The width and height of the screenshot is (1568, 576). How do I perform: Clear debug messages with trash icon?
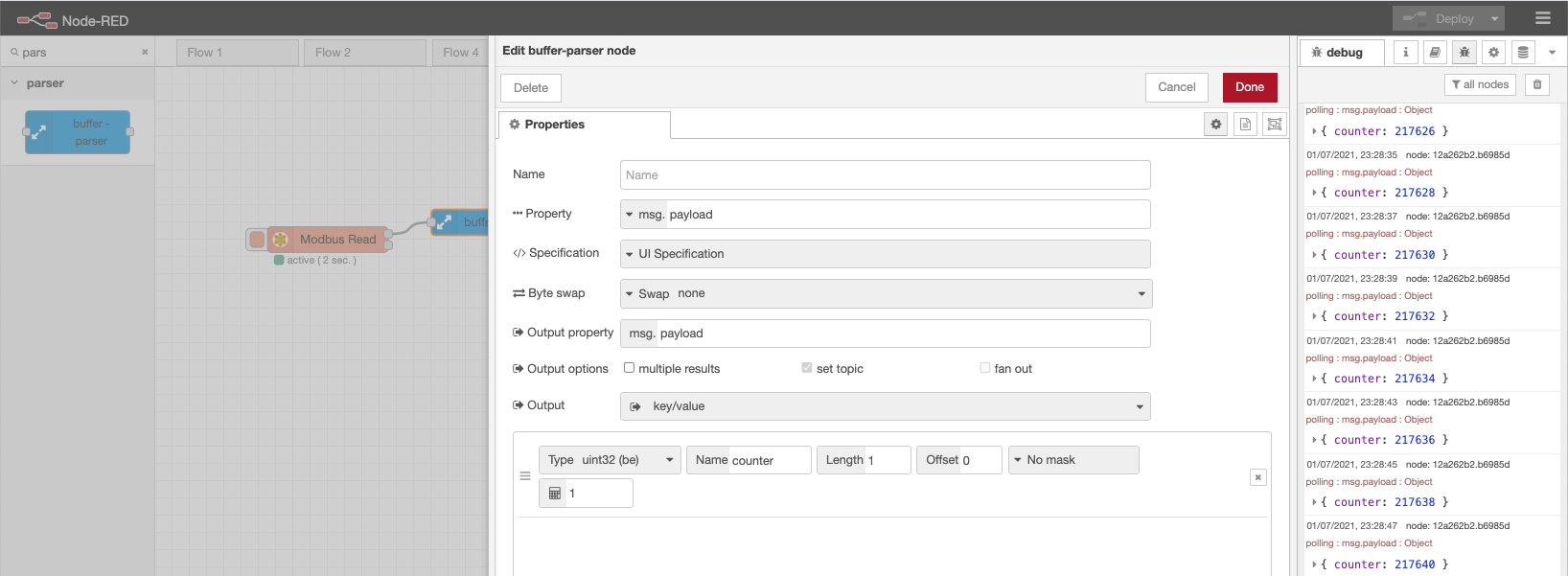1537,85
